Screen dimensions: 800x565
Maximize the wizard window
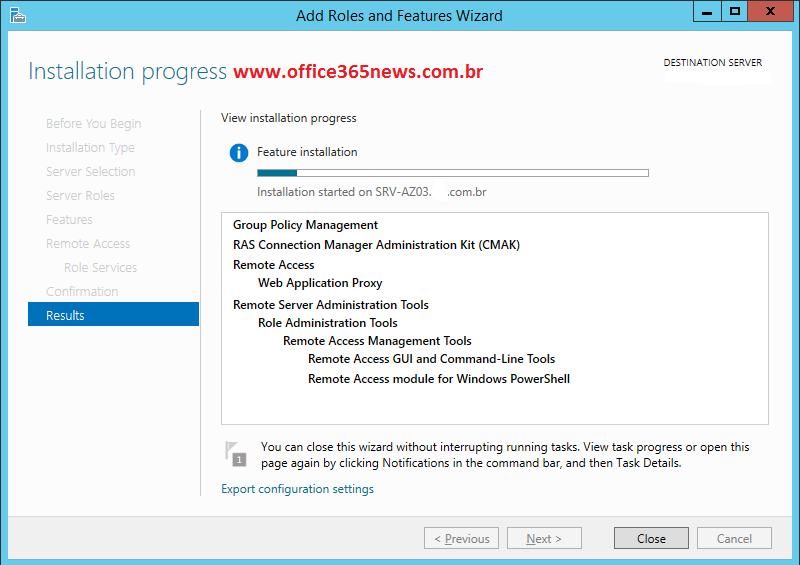(735, 11)
